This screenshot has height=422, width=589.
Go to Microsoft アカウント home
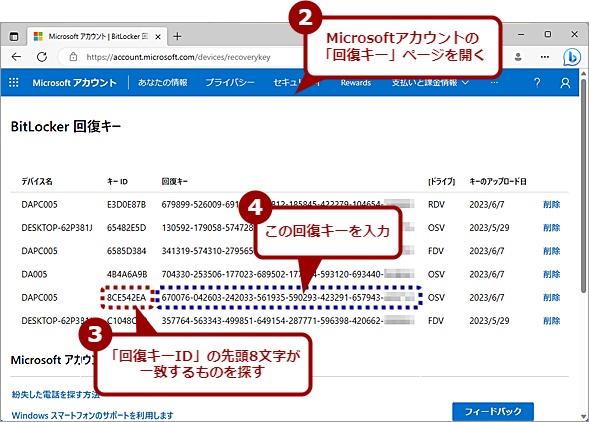74,83
